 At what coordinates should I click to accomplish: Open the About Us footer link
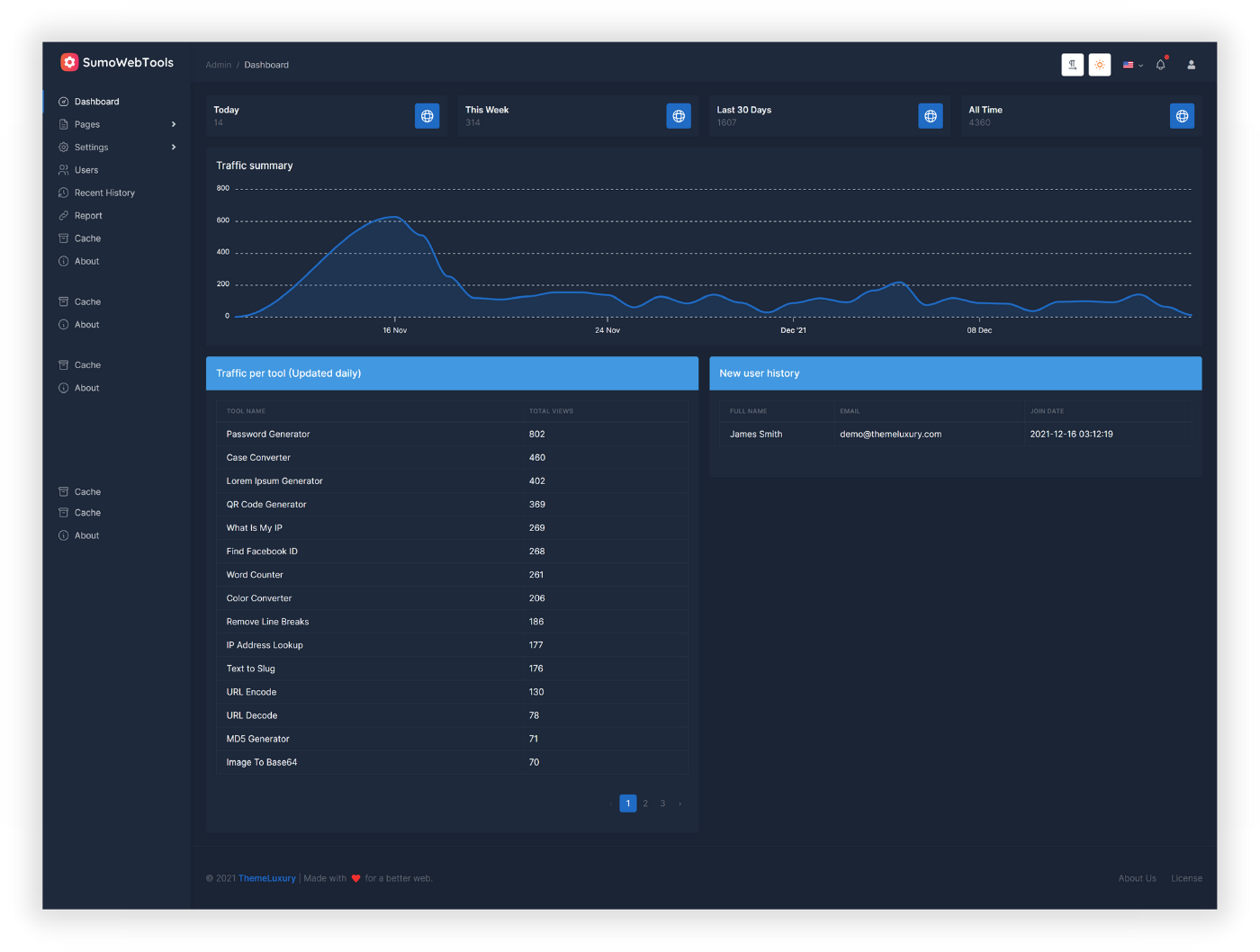coord(1138,878)
